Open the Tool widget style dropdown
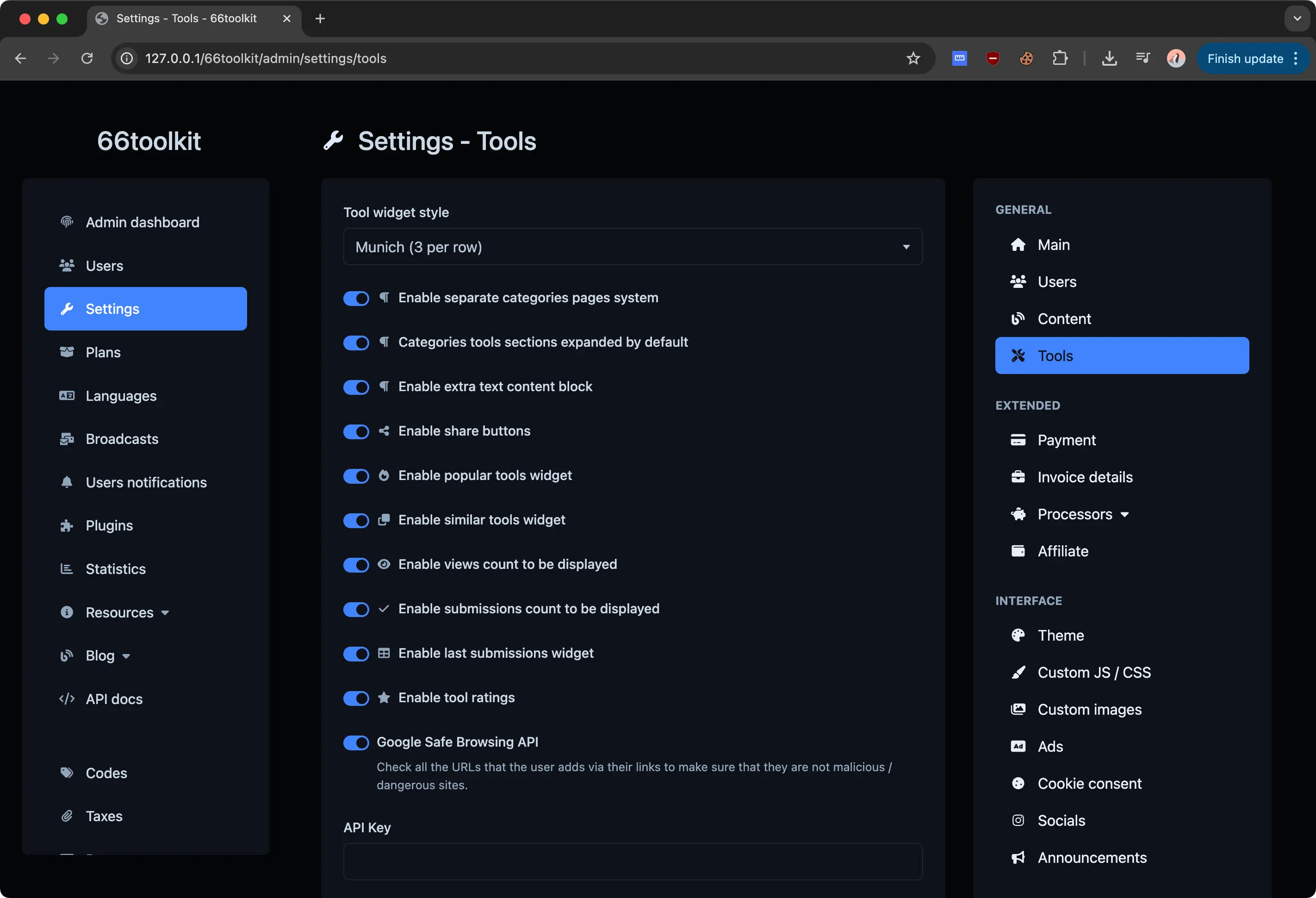Screen dimensions: 1316x898 click(633, 247)
